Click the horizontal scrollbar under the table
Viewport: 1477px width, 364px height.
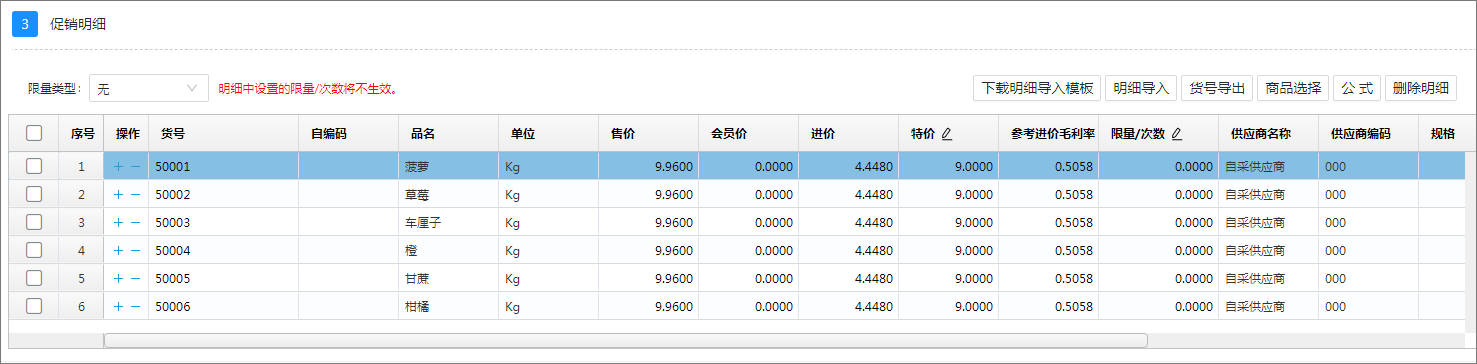pyautogui.click(x=626, y=340)
